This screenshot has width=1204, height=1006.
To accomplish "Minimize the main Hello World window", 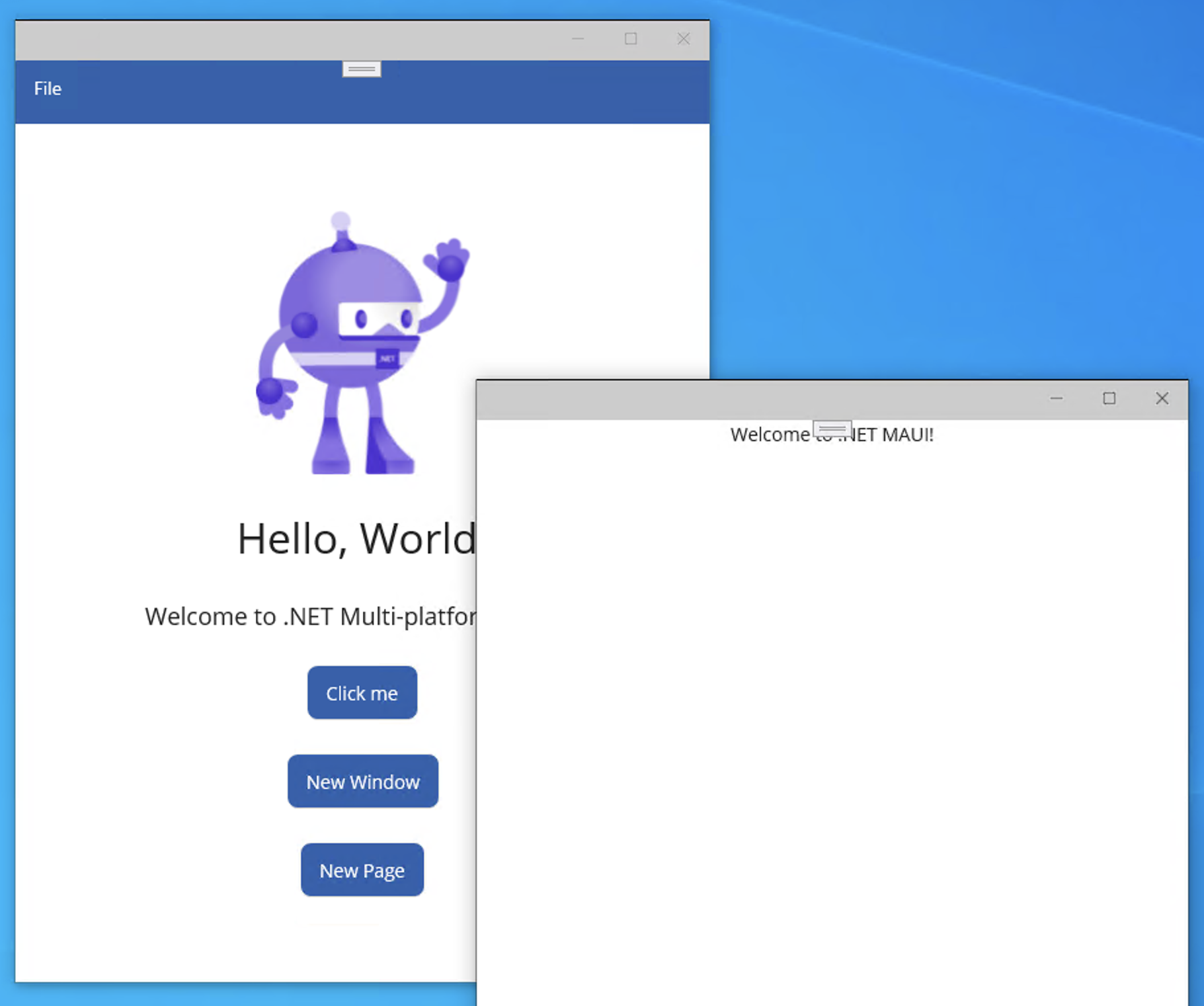I will click(x=578, y=39).
